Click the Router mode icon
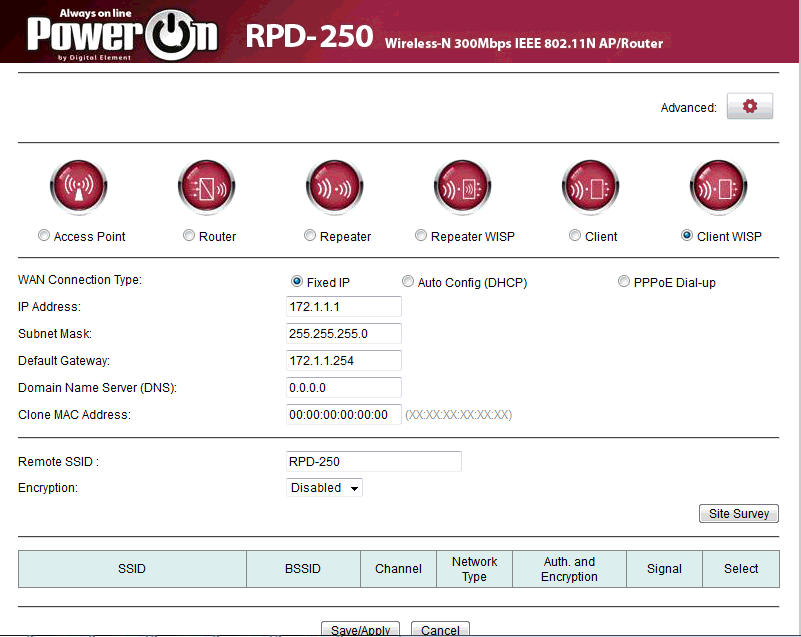The image size is (801, 637). (x=207, y=187)
